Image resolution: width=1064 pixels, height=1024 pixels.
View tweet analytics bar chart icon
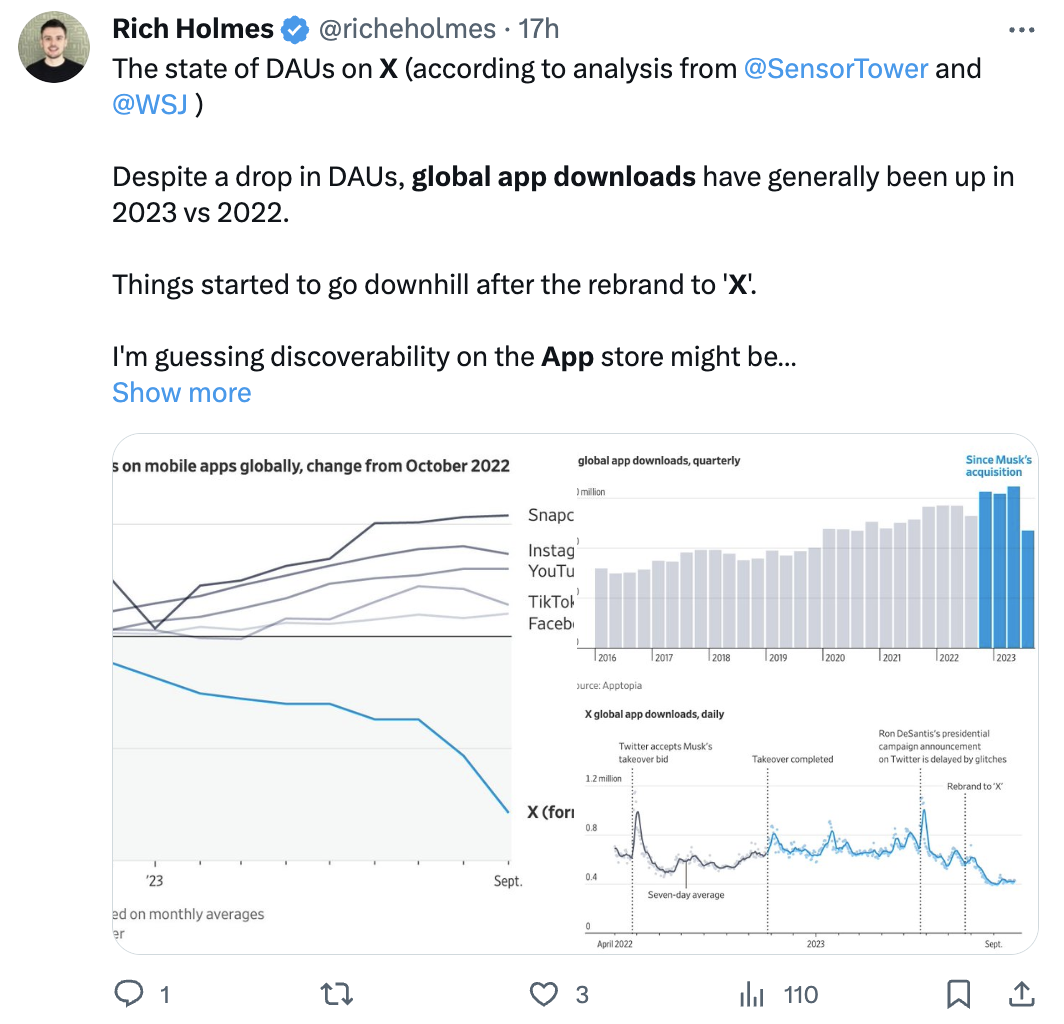point(751,994)
